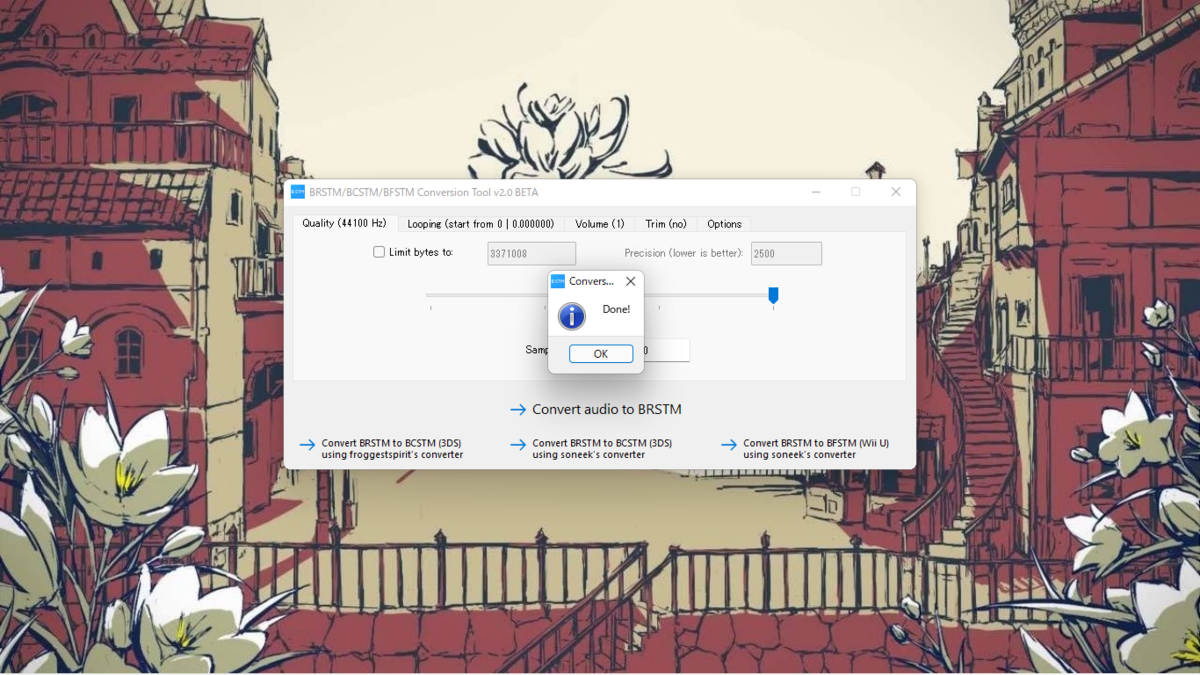Click the quality slider handle

point(773,295)
